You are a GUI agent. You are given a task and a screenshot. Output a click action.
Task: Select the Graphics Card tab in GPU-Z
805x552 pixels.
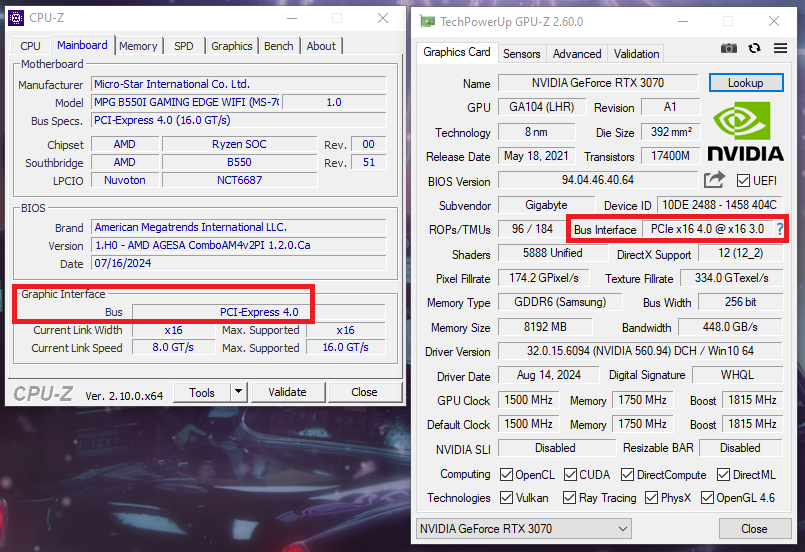(457, 52)
